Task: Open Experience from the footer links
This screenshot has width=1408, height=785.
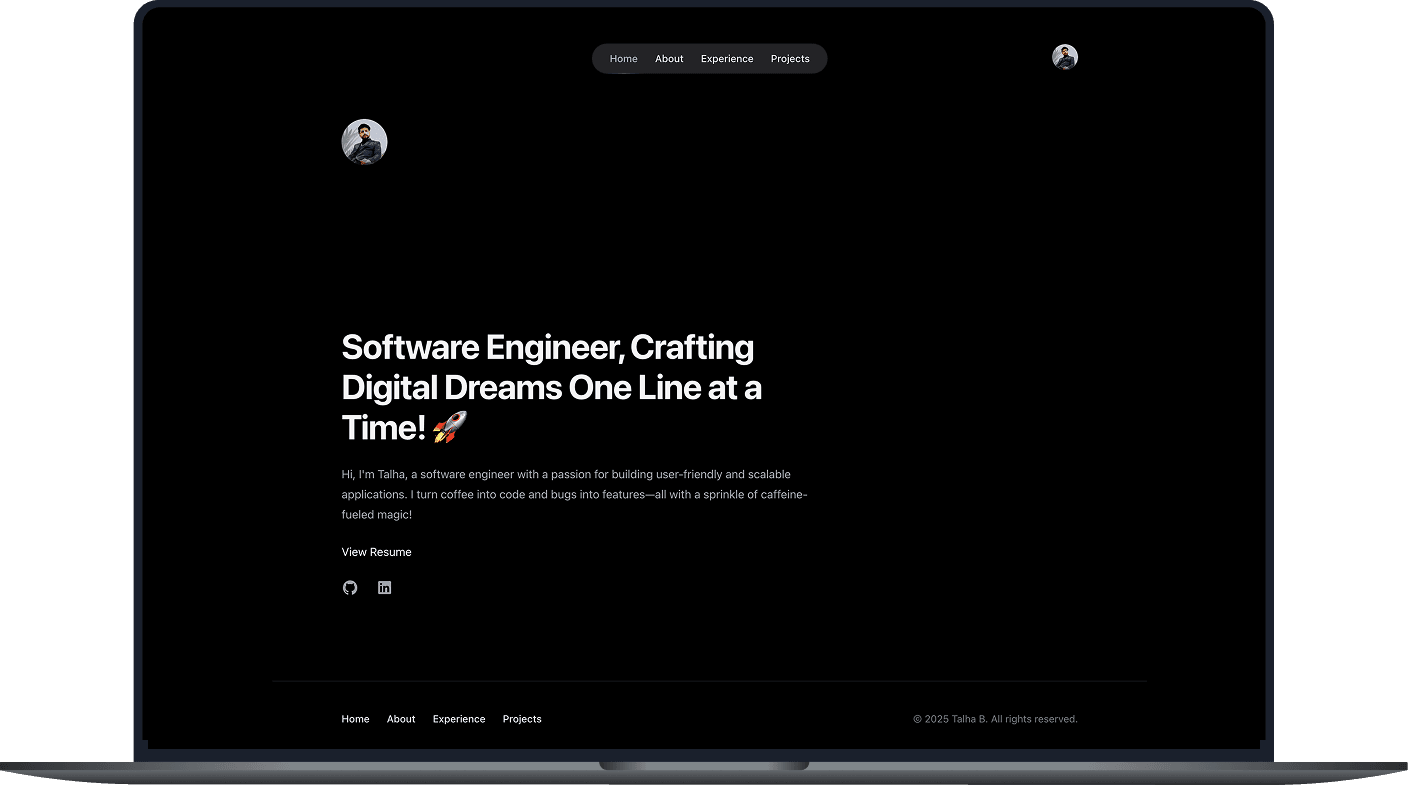Action: point(459,719)
